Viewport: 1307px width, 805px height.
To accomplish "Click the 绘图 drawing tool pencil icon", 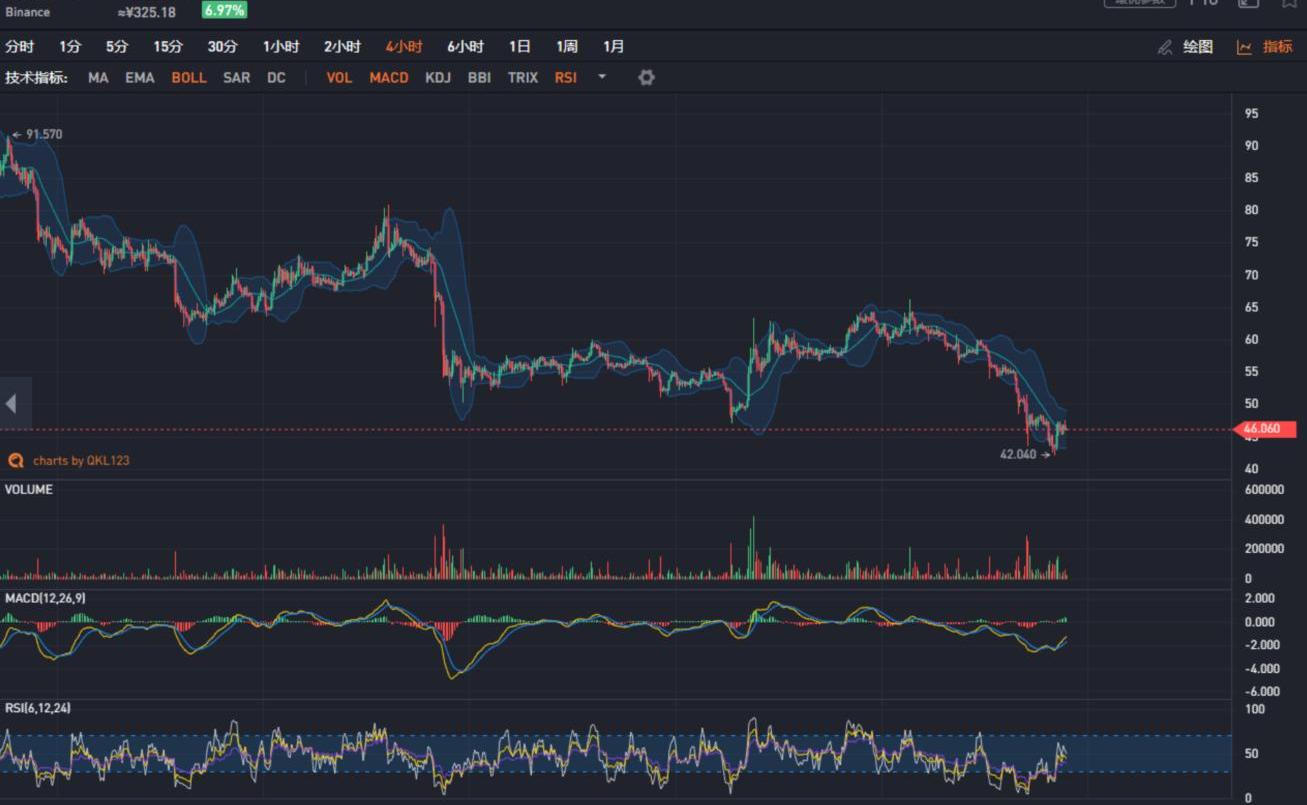I will click(1165, 47).
